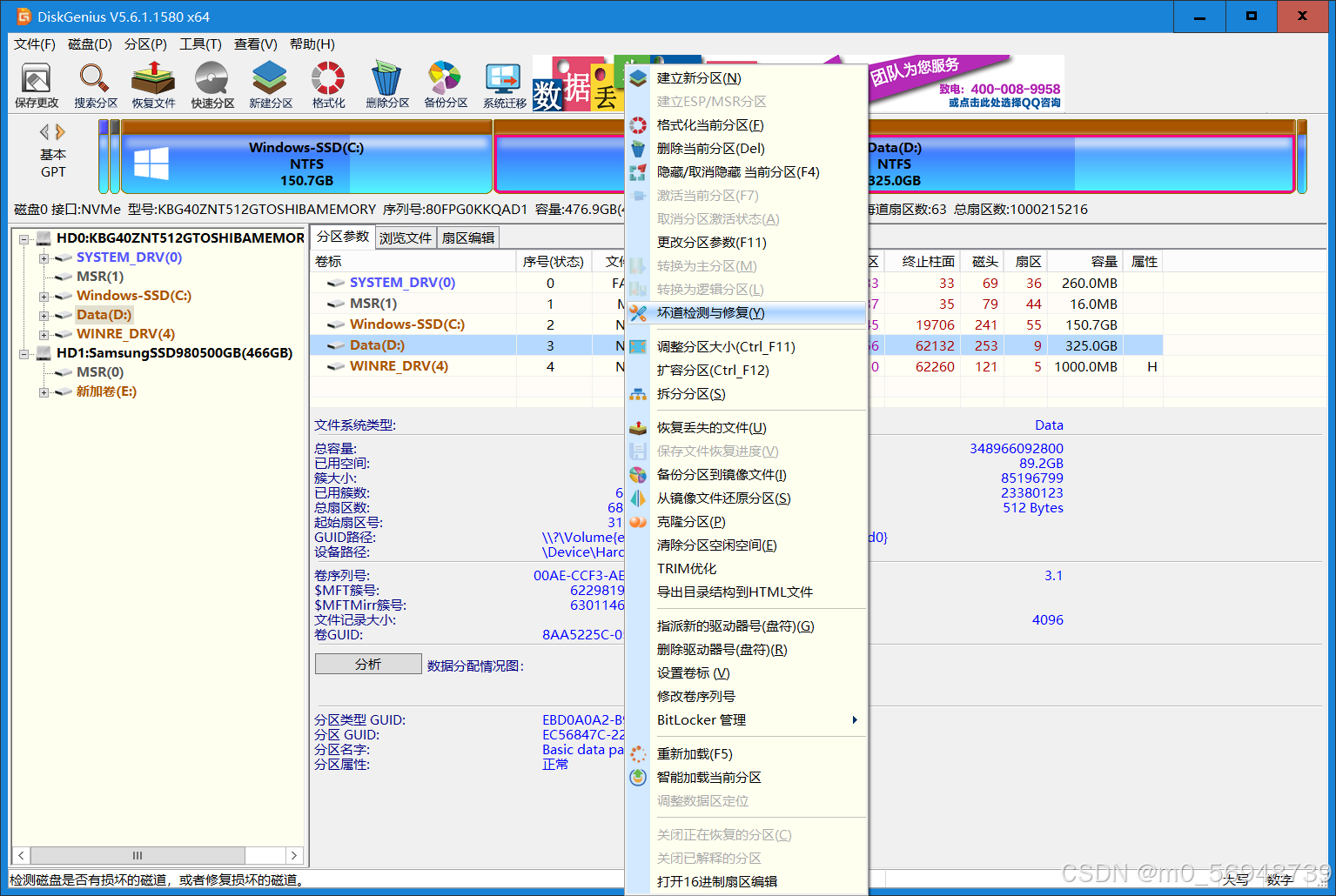Choose 导出目录结构到HTML文件 menu entry
This screenshot has width=1336, height=896.
tap(747, 592)
